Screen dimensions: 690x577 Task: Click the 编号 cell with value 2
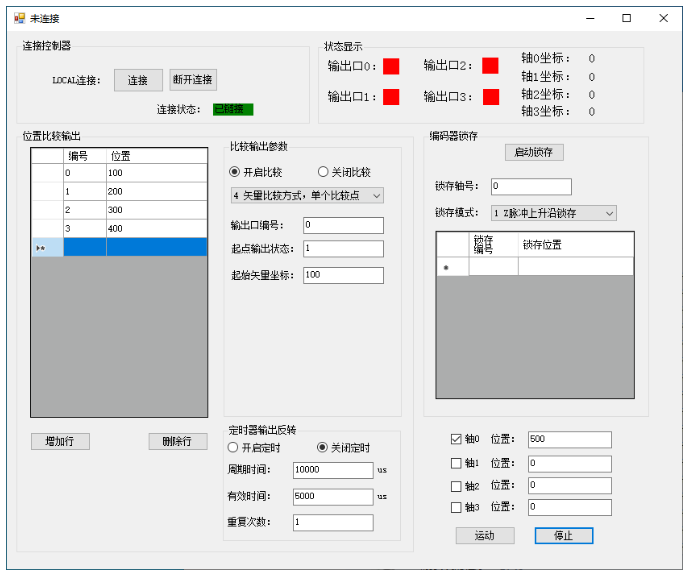point(84,210)
